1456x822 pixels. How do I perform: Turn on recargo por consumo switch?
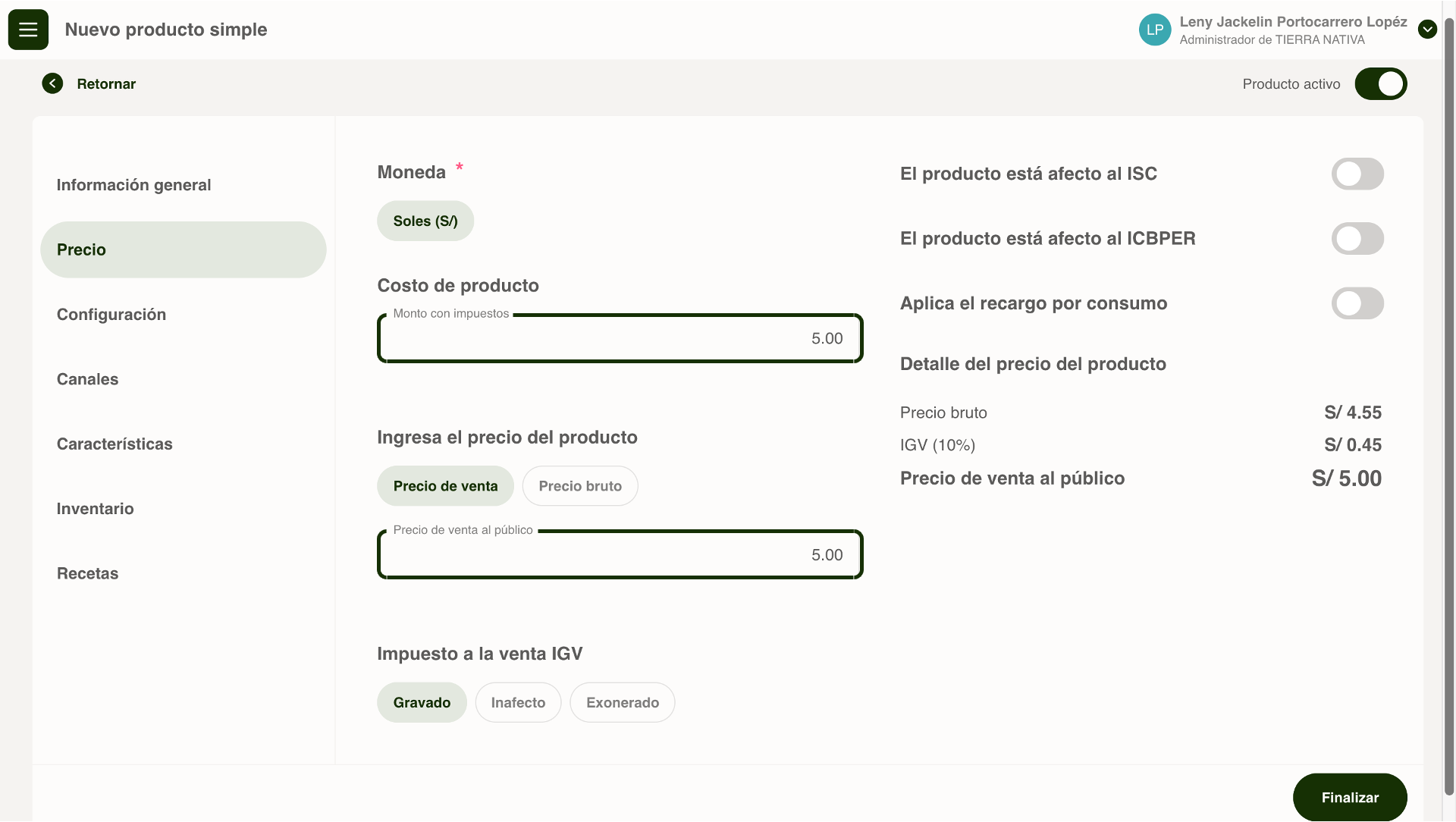(1357, 303)
